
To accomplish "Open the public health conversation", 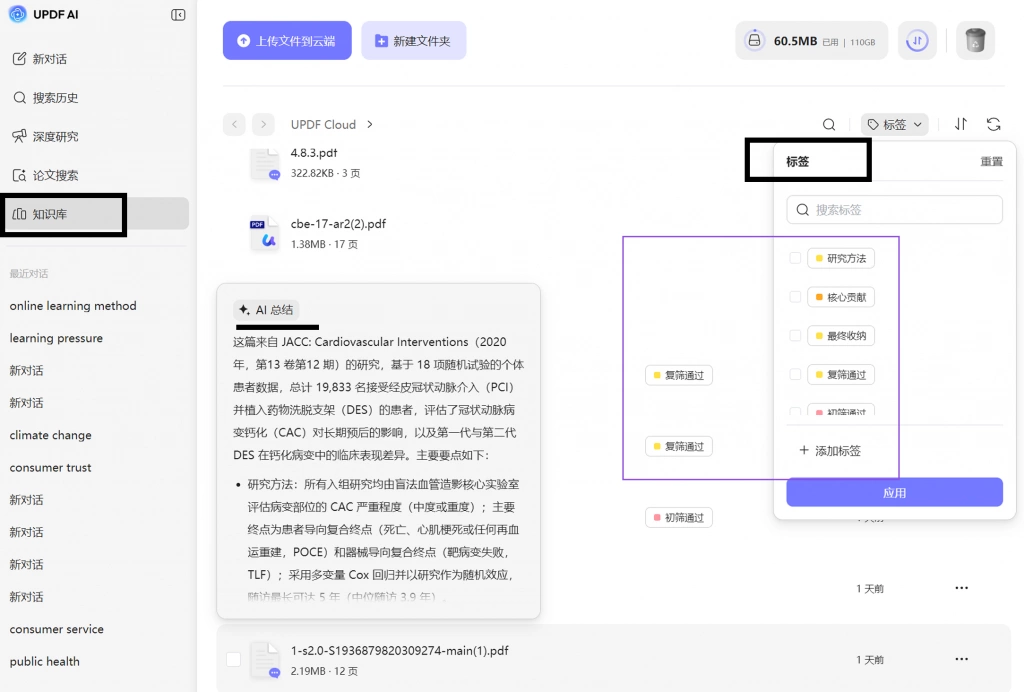I will tap(44, 661).
